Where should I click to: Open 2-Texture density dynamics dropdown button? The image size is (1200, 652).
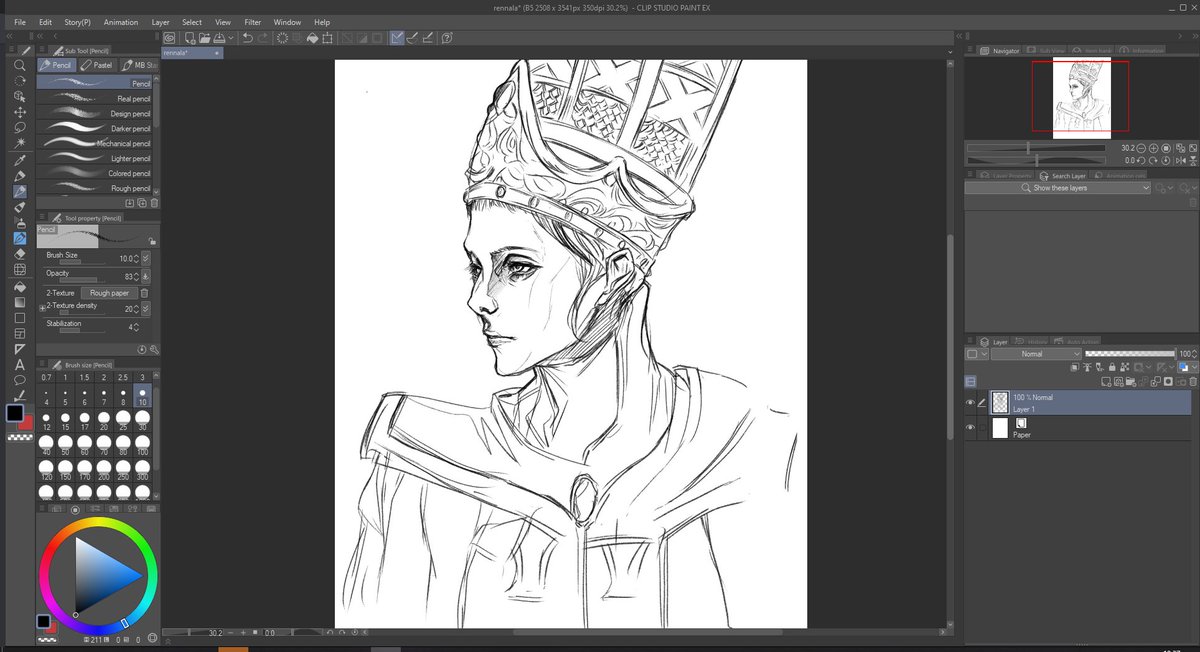[x=146, y=309]
